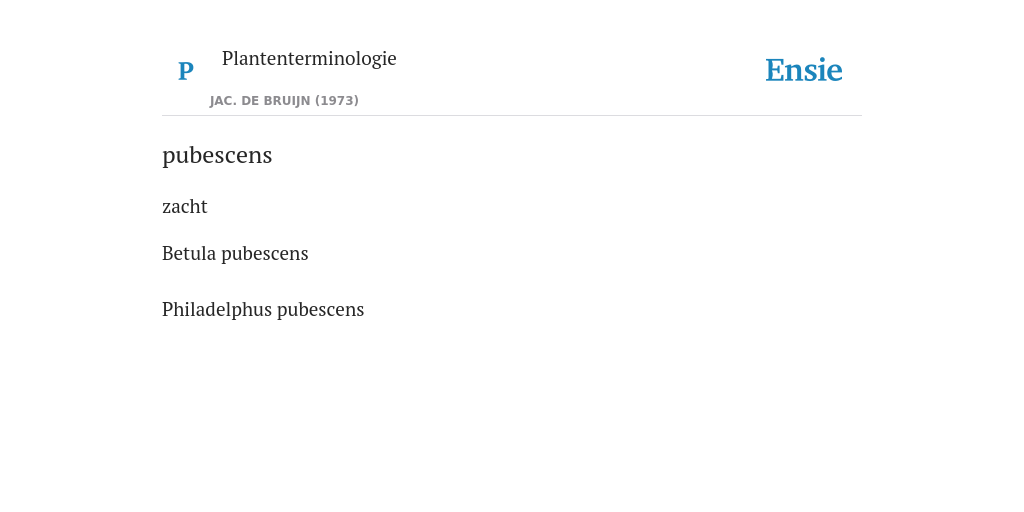Click the ending 'logie' of Plantenterminologie
1024x512 pixels.
coord(375,59)
